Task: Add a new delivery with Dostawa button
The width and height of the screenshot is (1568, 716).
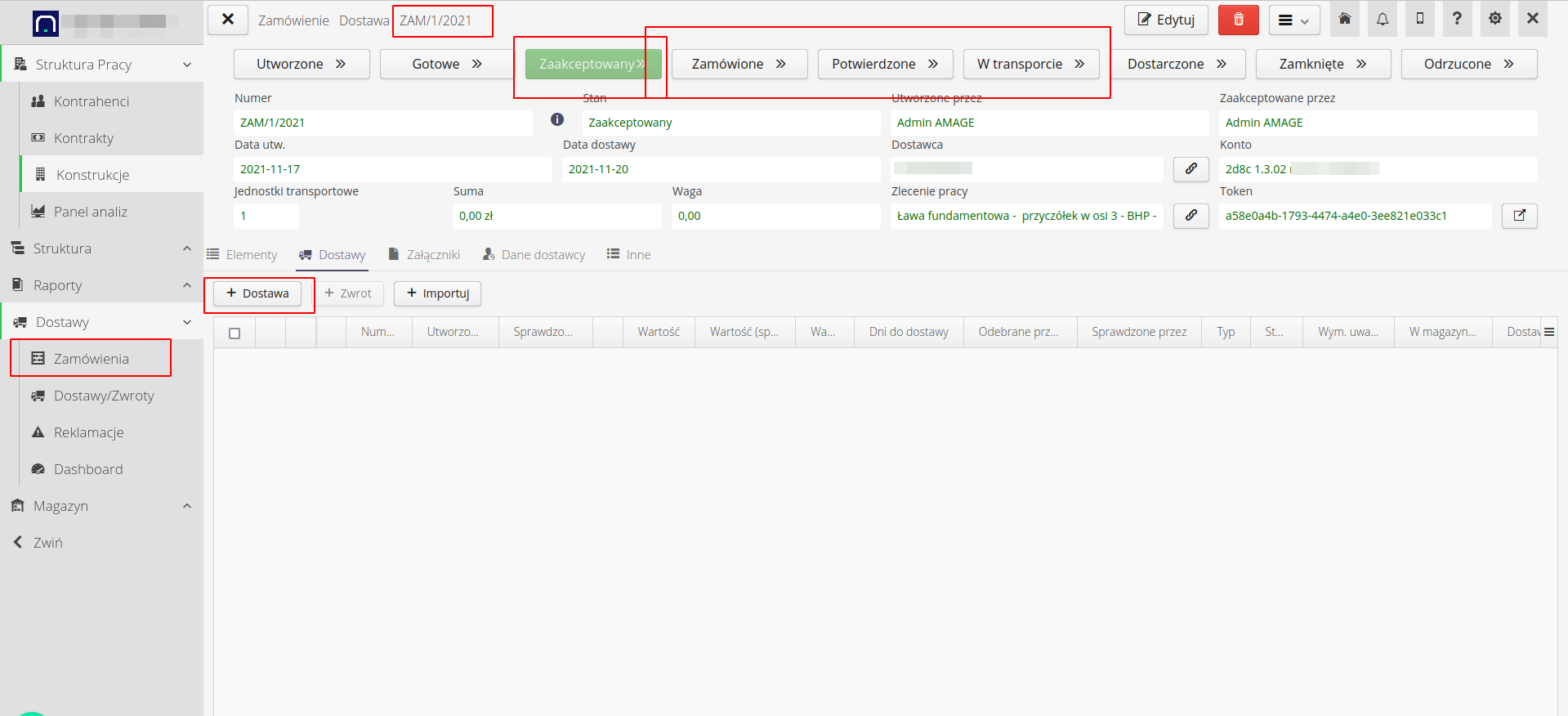Action: pos(257,293)
